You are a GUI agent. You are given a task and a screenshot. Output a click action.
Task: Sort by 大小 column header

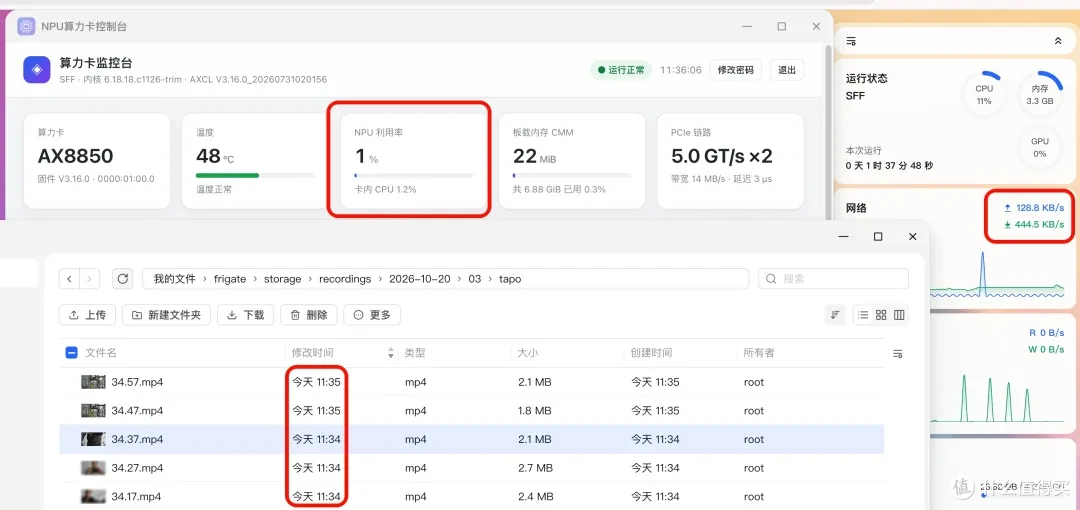[x=528, y=353]
